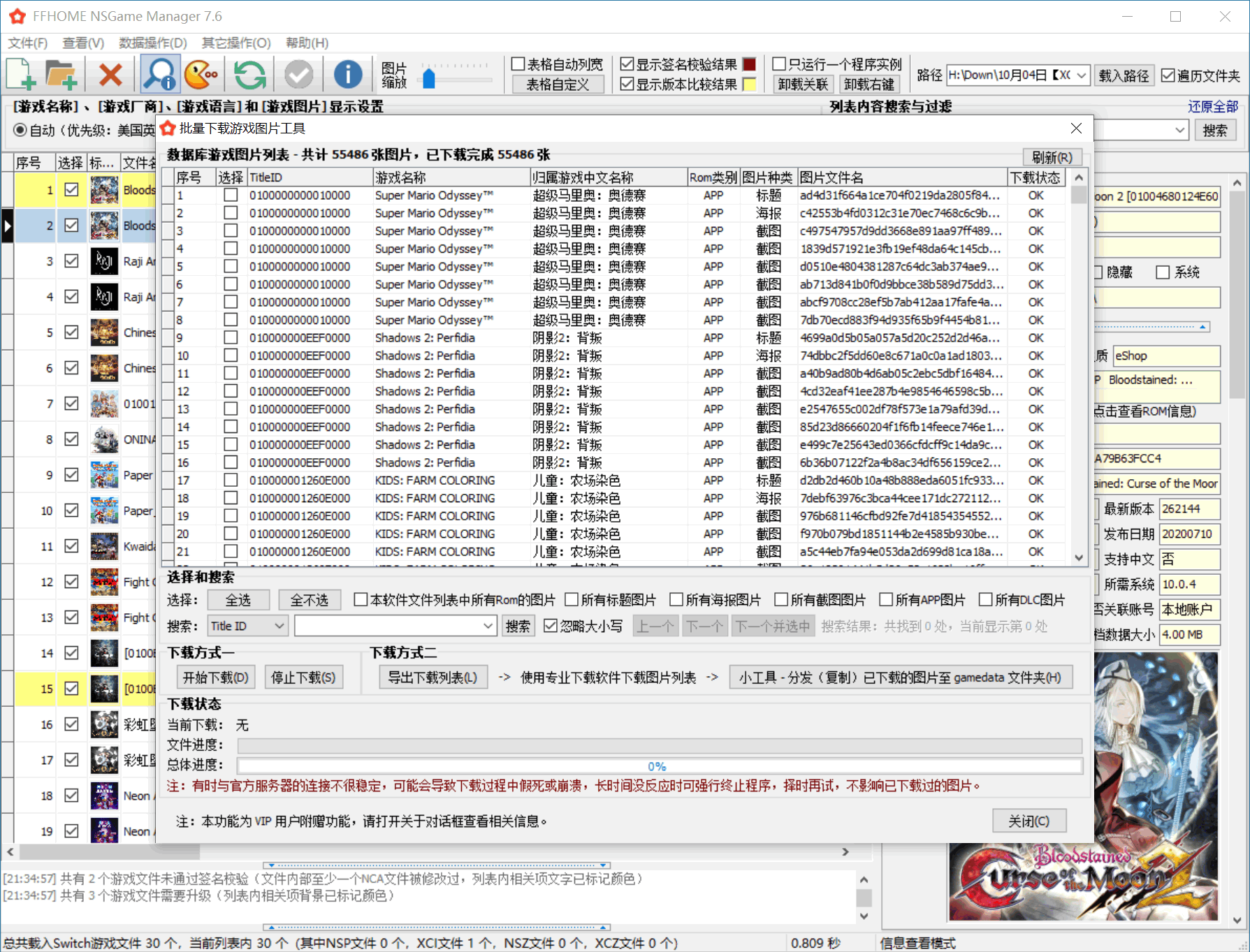1250x952 pixels.
Task: Click up arrow of the log panel scrollbar
Action: click(864, 879)
